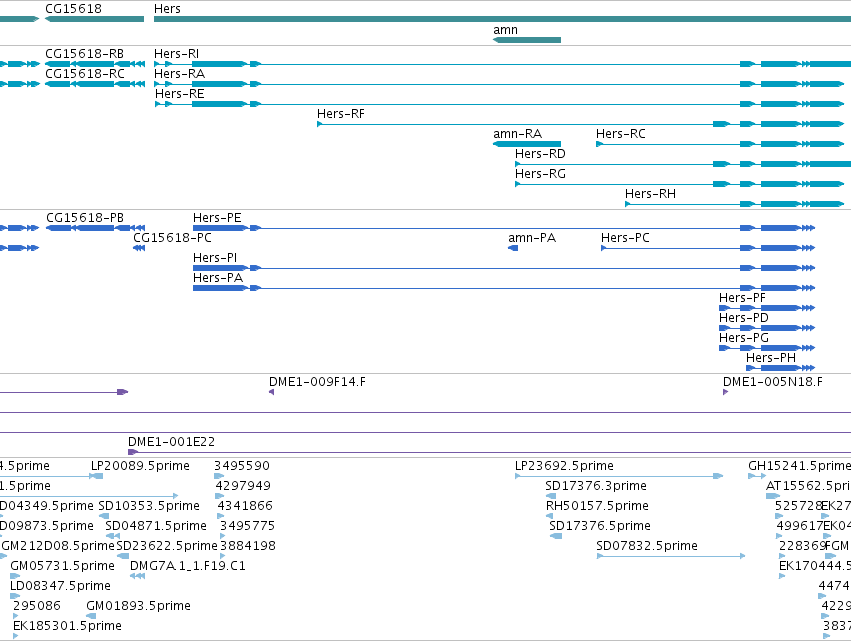Select the LP20089.5prime EST label
Screen dimensions: 851x641
click(140, 467)
